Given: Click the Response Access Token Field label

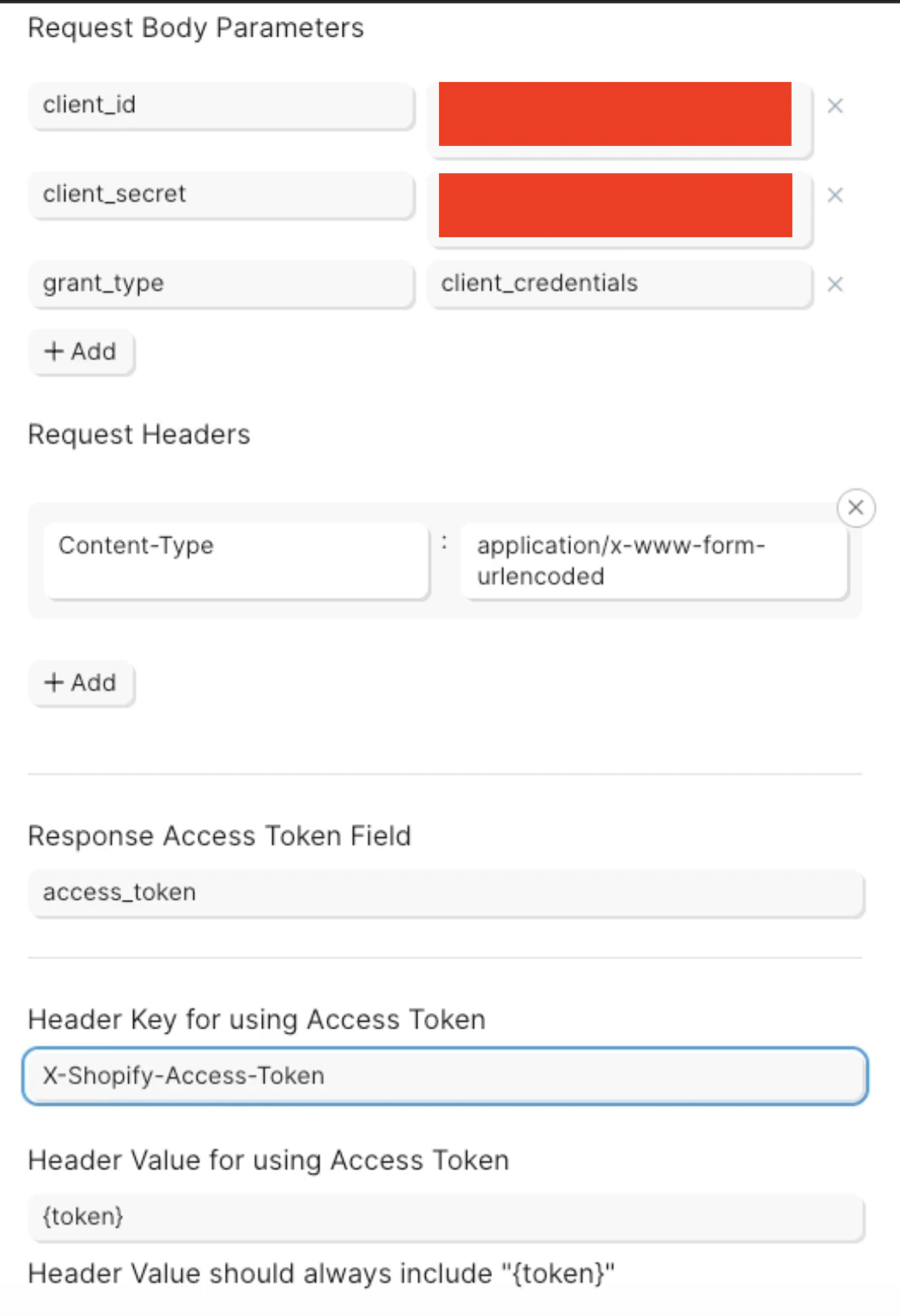Looking at the screenshot, I should coord(219,836).
